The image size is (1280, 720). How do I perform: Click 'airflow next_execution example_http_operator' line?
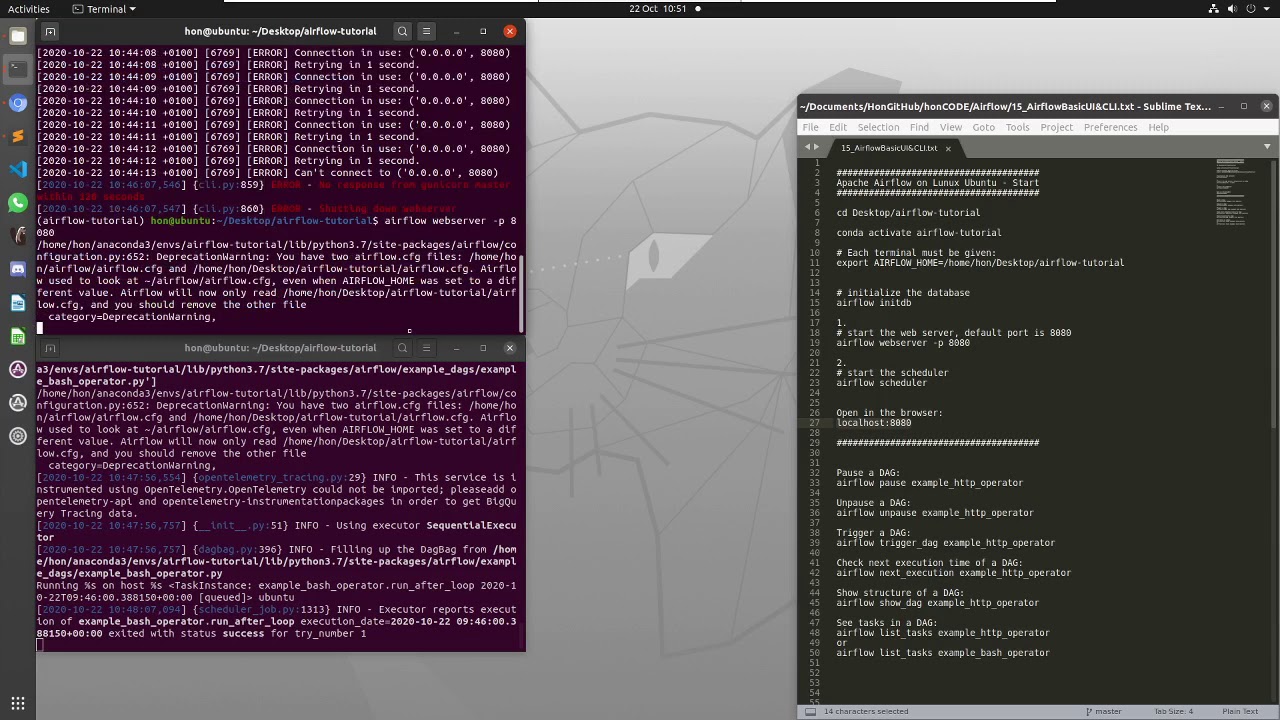[x=954, y=573]
